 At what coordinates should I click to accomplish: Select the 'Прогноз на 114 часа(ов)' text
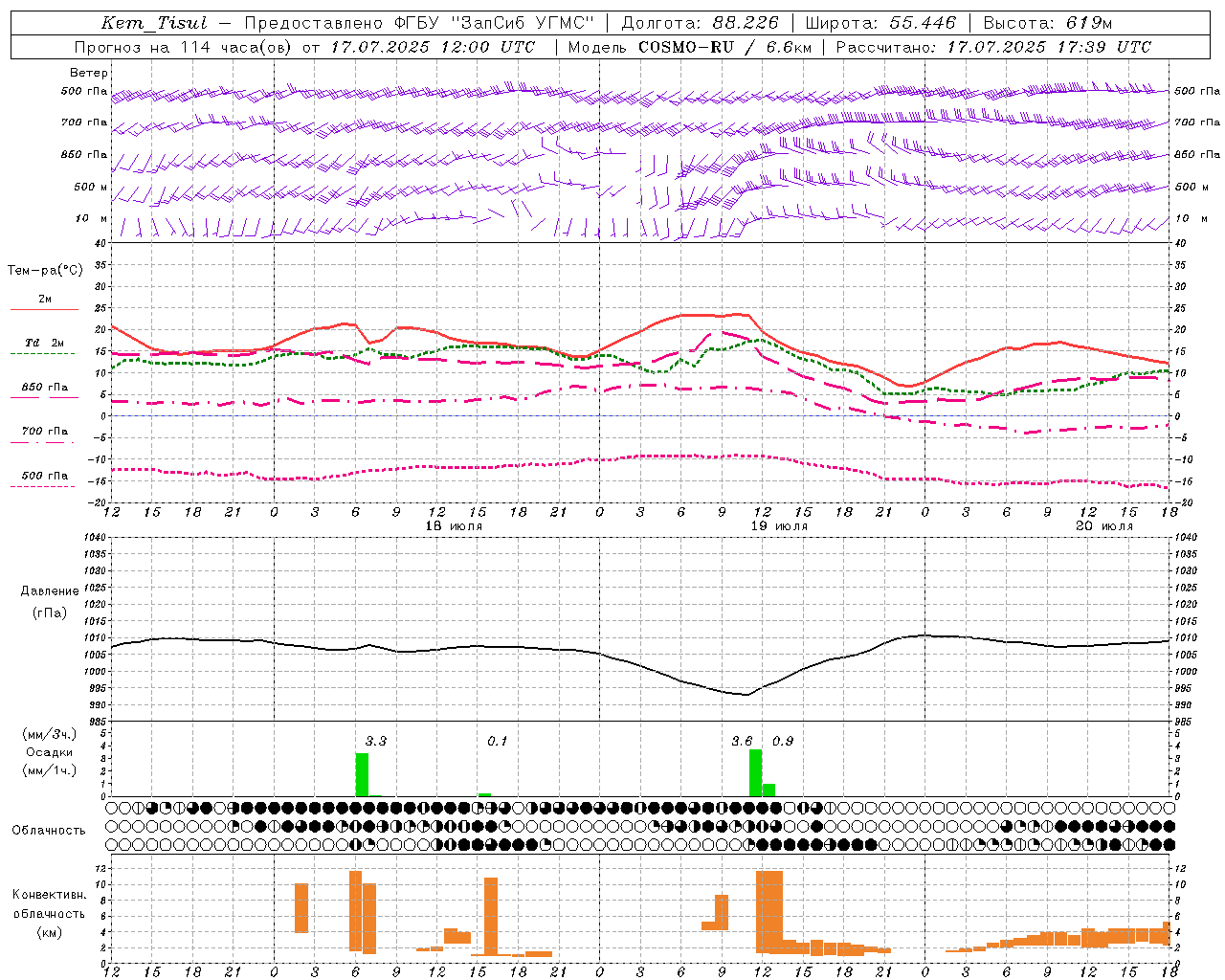[185, 47]
